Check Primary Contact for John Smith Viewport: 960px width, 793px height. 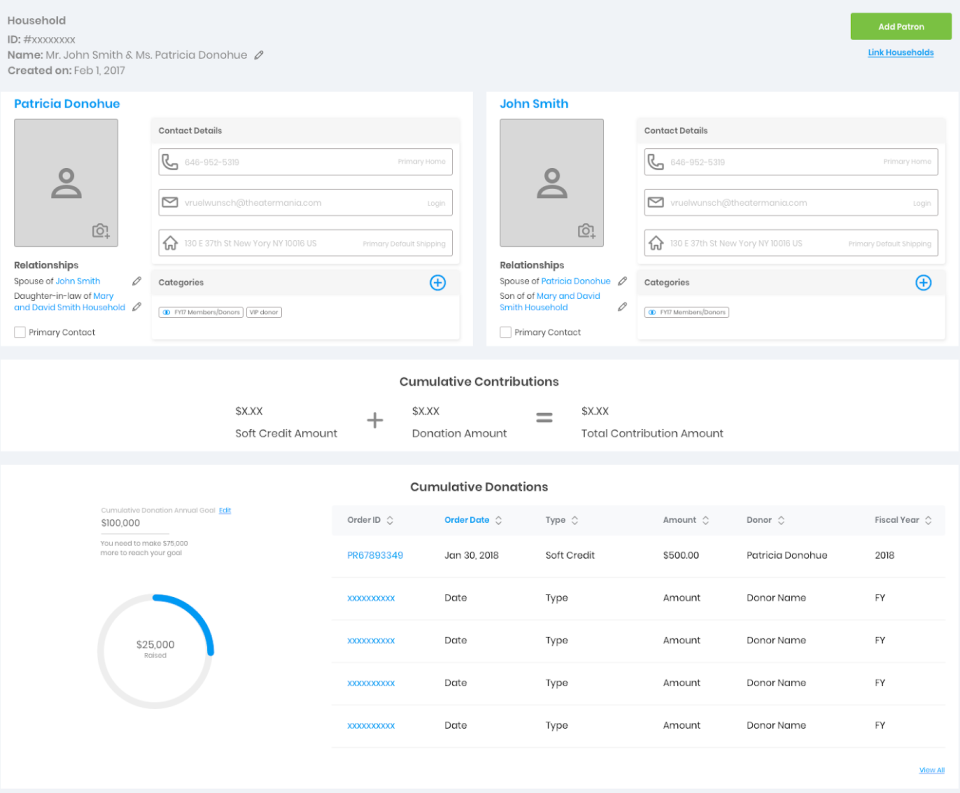click(x=505, y=332)
